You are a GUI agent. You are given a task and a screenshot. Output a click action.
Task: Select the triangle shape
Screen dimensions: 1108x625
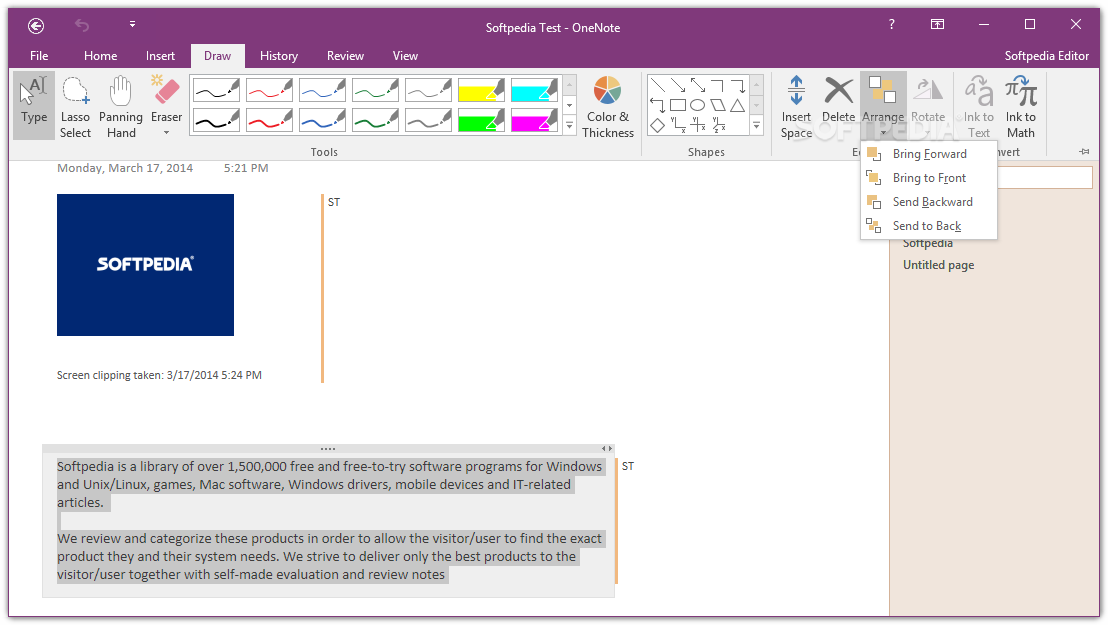pyautogui.click(x=738, y=105)
